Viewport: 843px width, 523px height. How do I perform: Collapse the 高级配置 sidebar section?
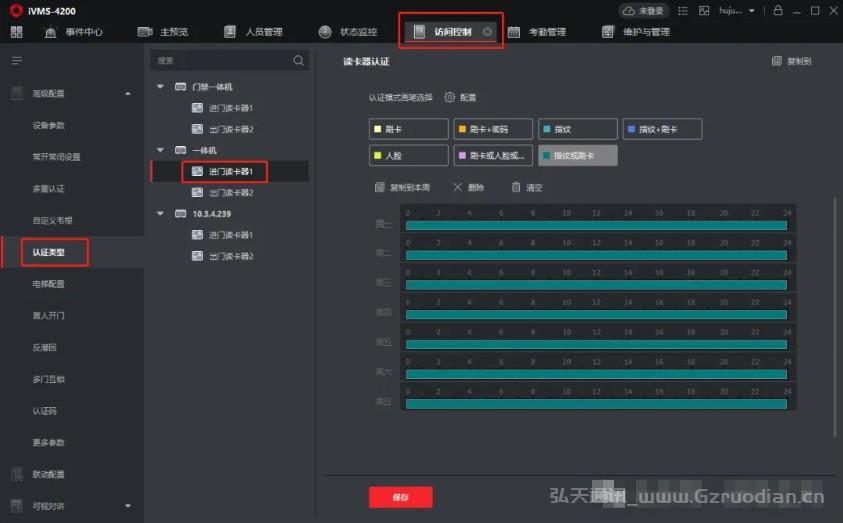click(x=127, y=94)
